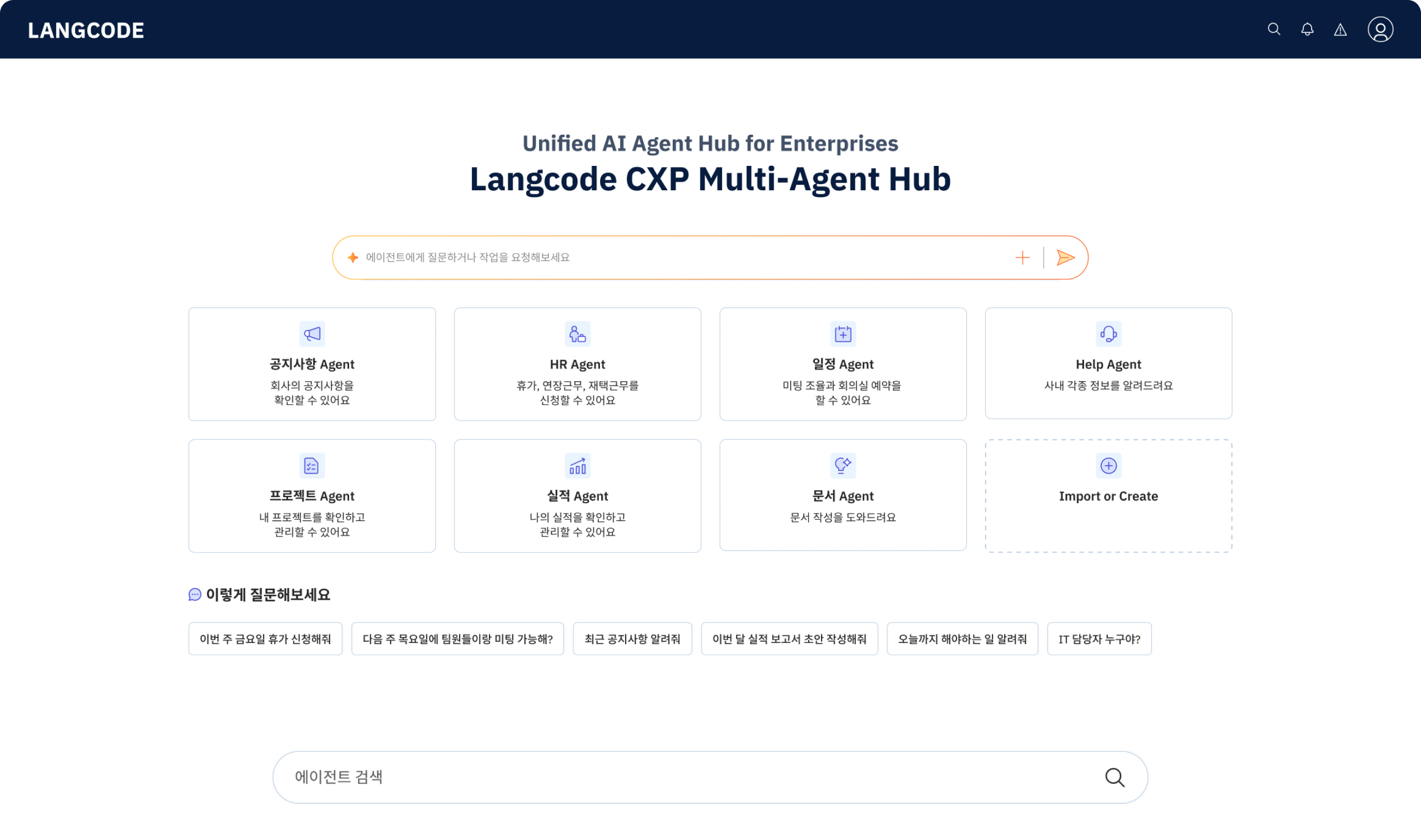This screenshot has width=1421, height=840.
Task: Select suggestion '이번 주 금요일 휴가 신청해줘'
Action: pyautogui.click(x=265, y=639)
